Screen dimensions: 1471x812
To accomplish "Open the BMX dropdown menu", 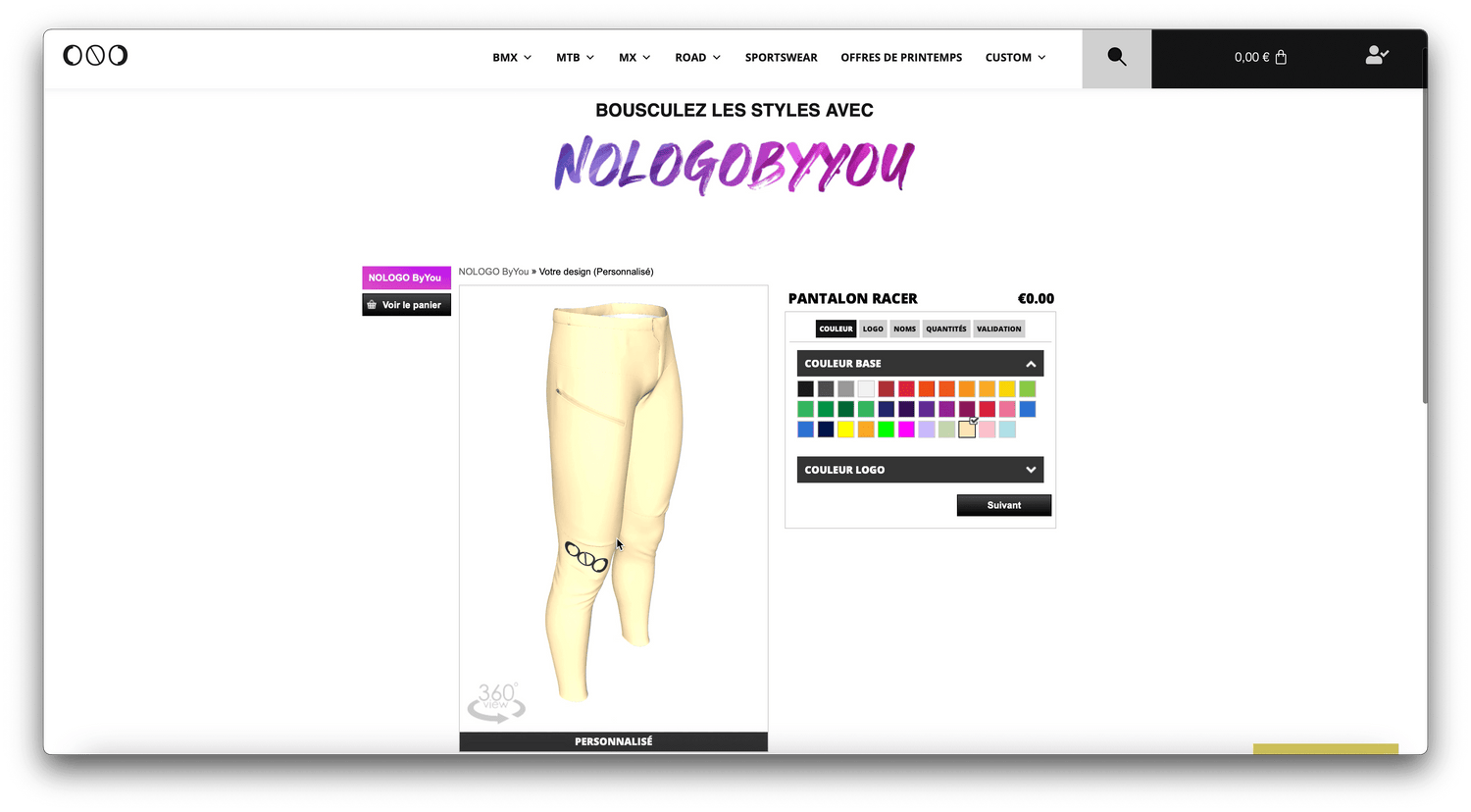I will [x=512, y=57].
